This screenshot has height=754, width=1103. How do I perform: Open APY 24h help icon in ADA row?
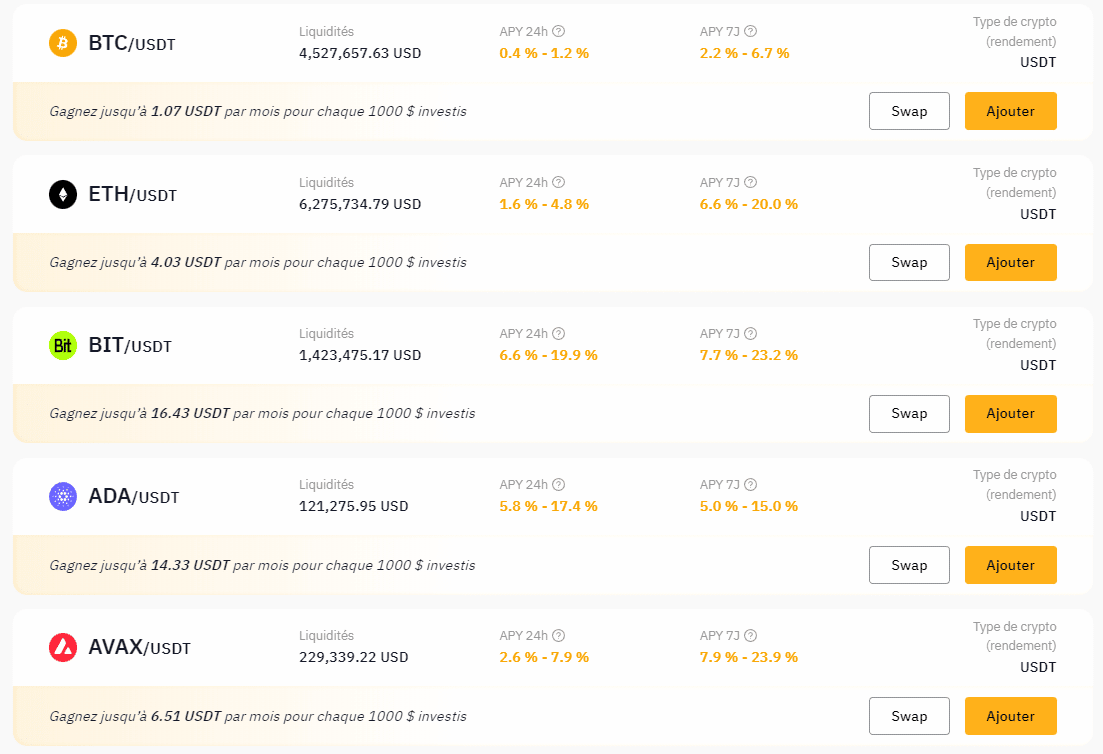[x=559, y=484]
